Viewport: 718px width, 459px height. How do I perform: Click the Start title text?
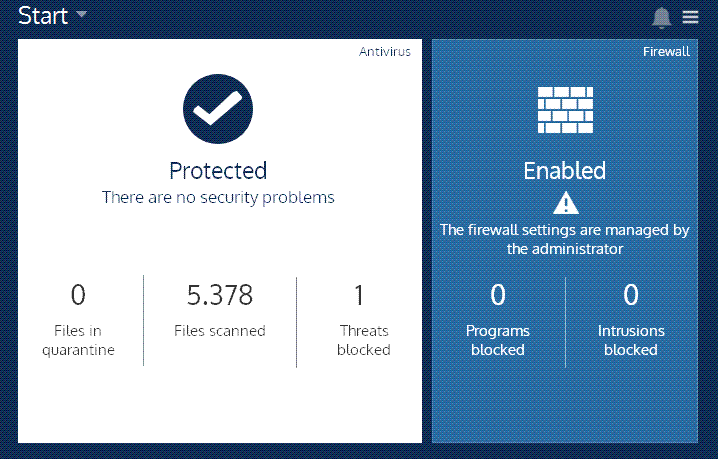click(x=43, y=16)
